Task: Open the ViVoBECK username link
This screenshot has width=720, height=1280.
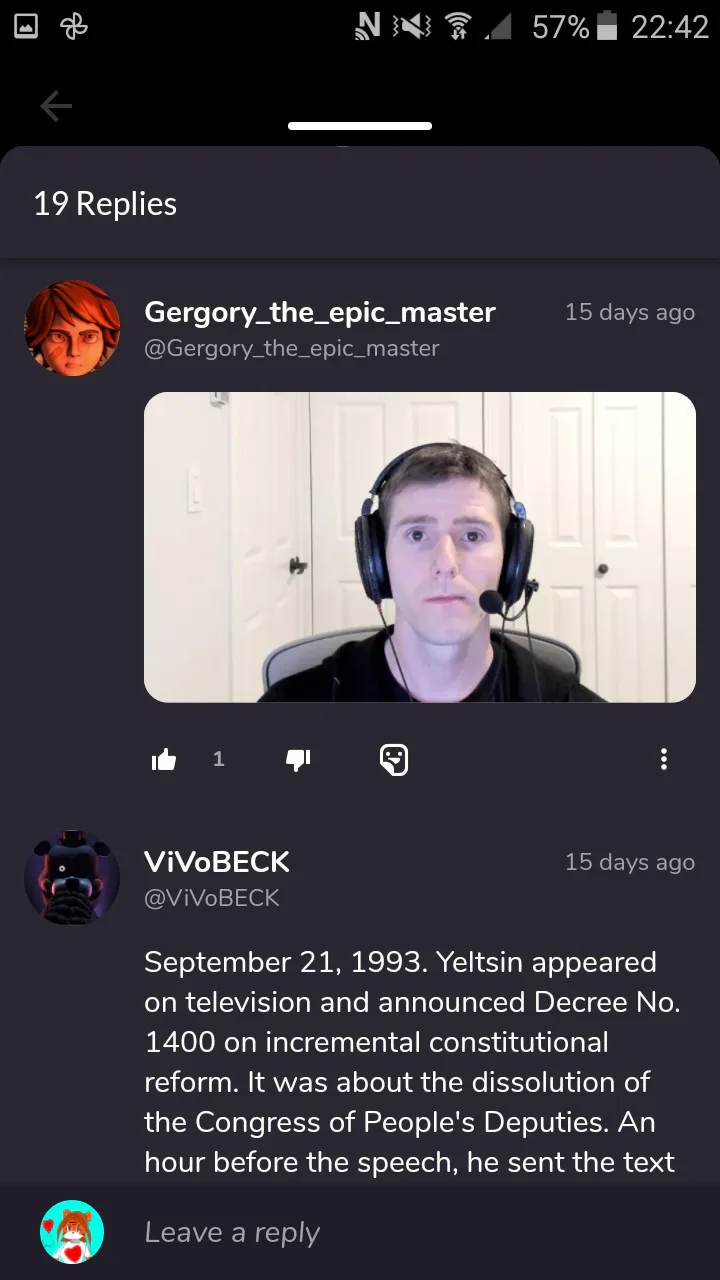Action: [217, 862]
